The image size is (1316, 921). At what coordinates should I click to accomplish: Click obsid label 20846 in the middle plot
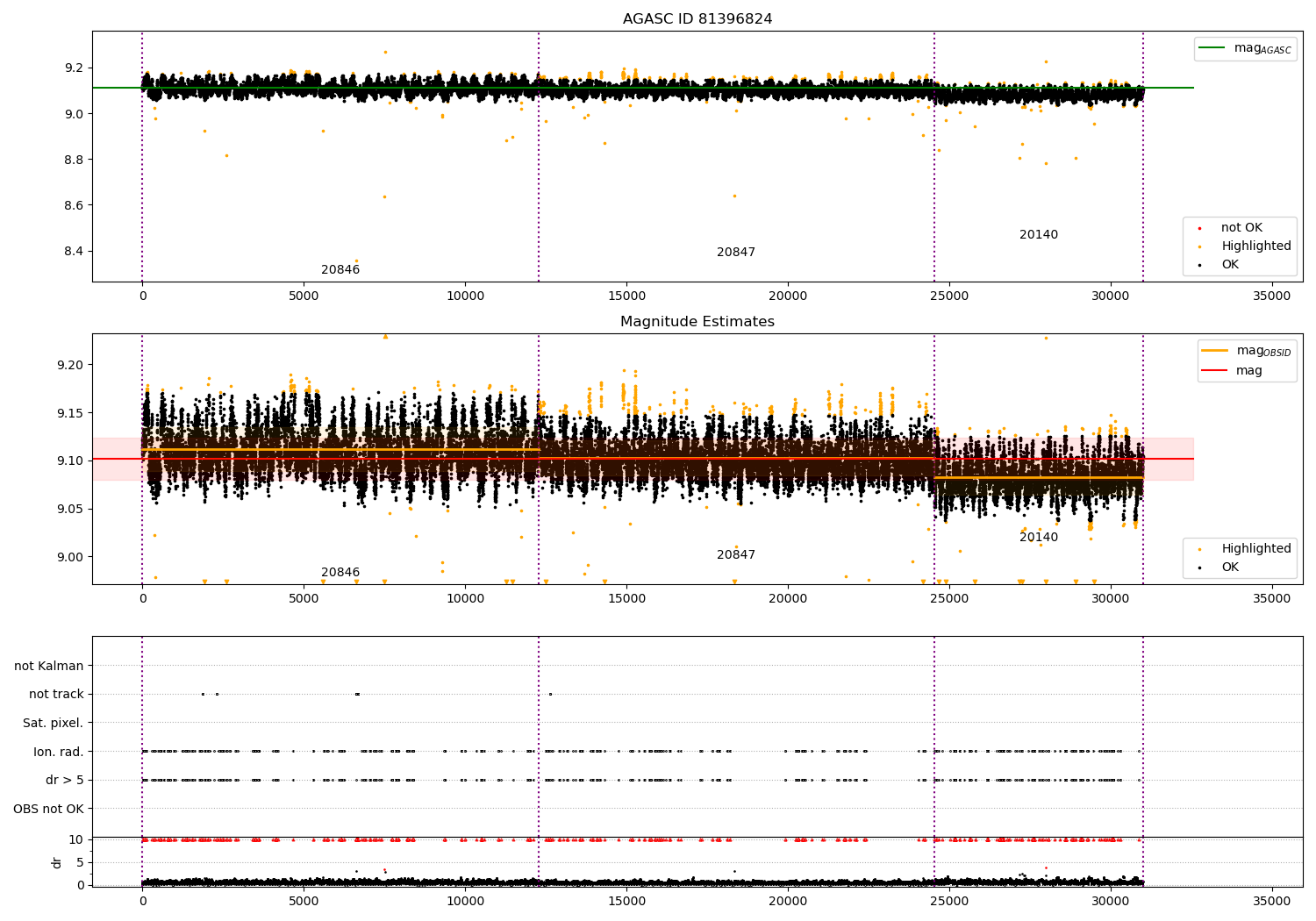click(x=340, y=572)
